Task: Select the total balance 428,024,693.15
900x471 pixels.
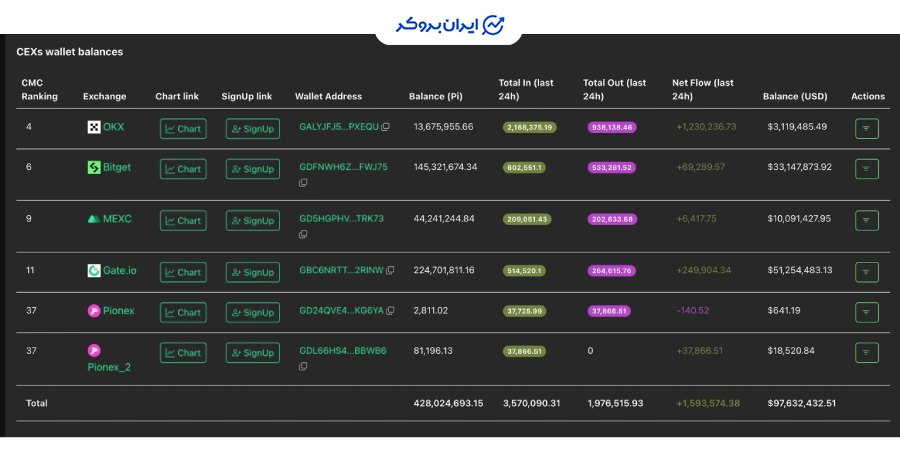Action: pyautogui.click(x=448, y=403)
